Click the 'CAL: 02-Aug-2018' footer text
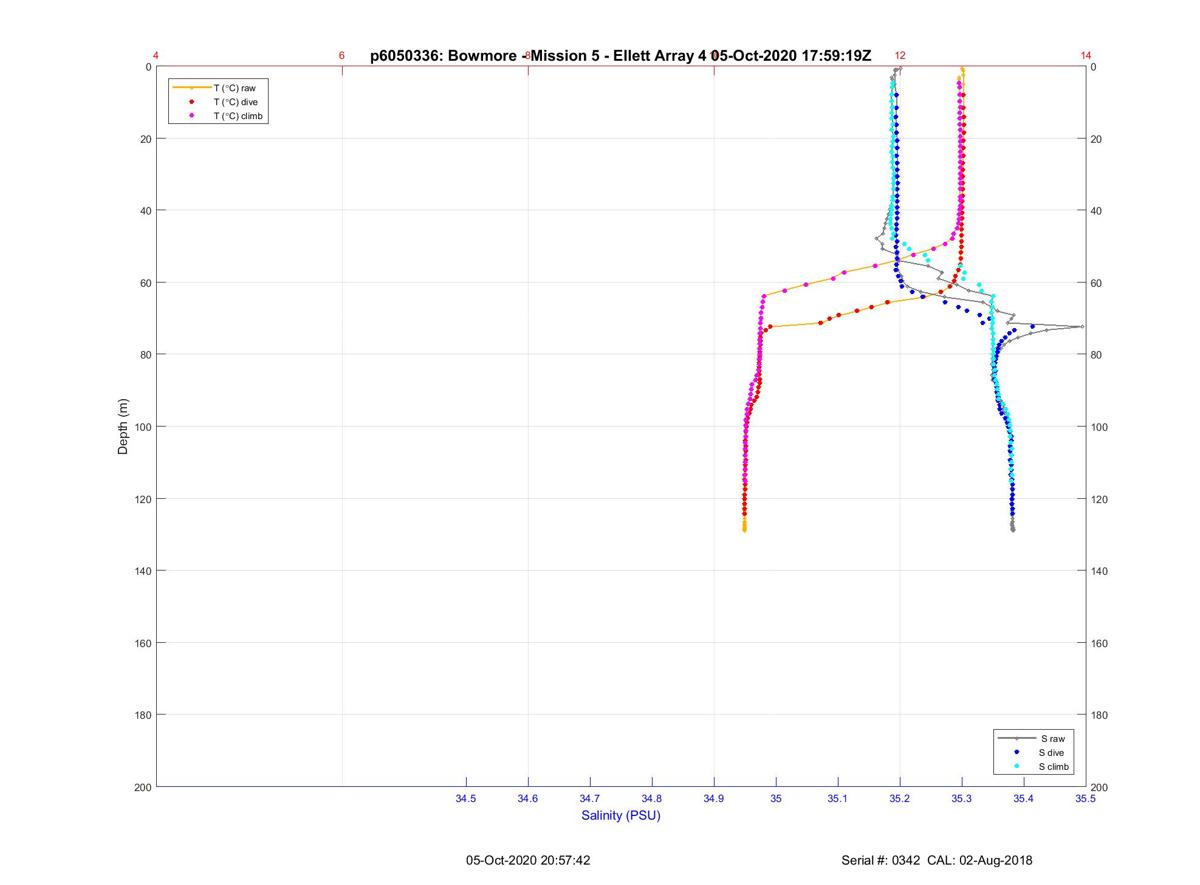 tap(980, 860)
